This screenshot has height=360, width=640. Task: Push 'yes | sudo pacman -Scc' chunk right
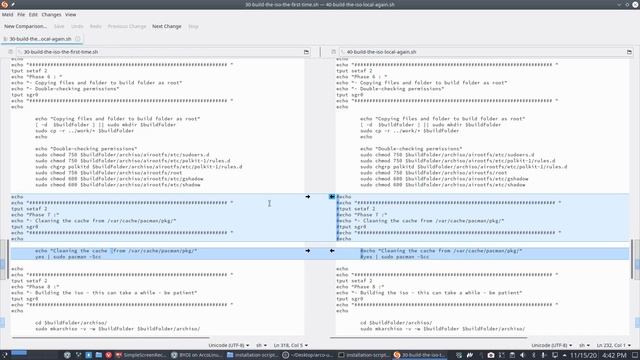point(308,251)
